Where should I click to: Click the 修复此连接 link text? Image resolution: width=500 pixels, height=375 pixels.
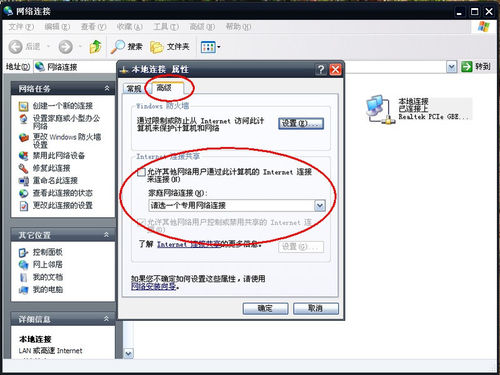51,168
